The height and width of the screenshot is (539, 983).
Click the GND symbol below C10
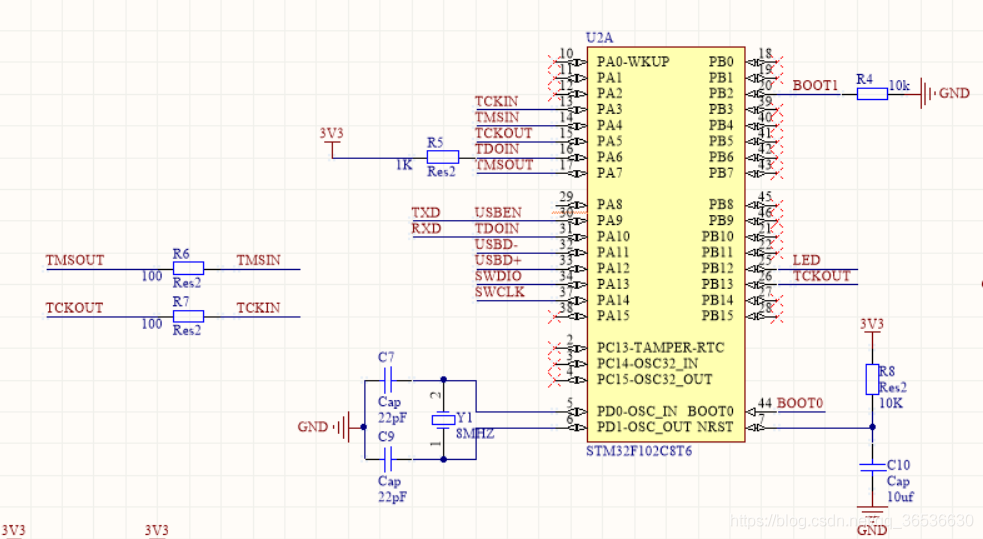872,519
